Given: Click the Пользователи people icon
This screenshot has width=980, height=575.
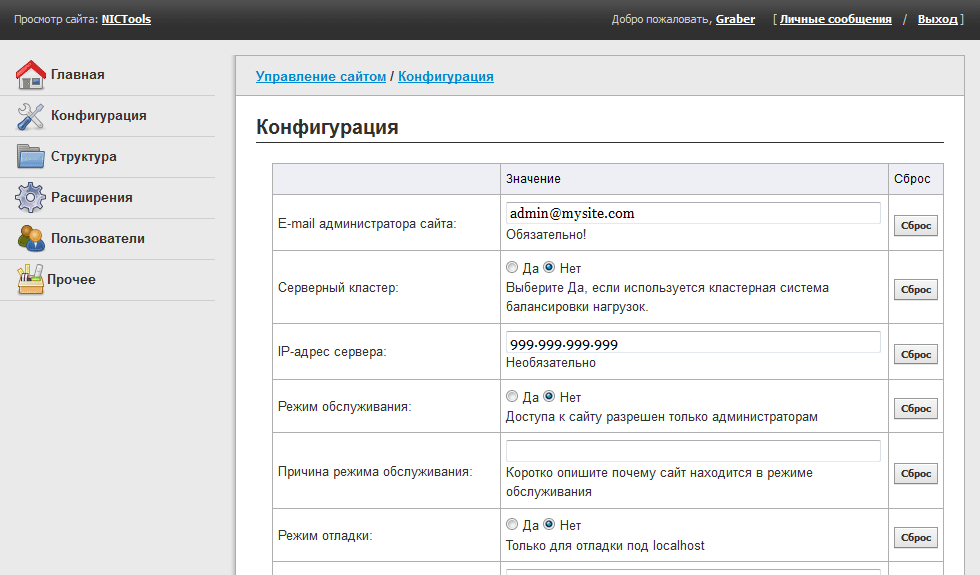Looking at the screenshot, I should (31, 239).
